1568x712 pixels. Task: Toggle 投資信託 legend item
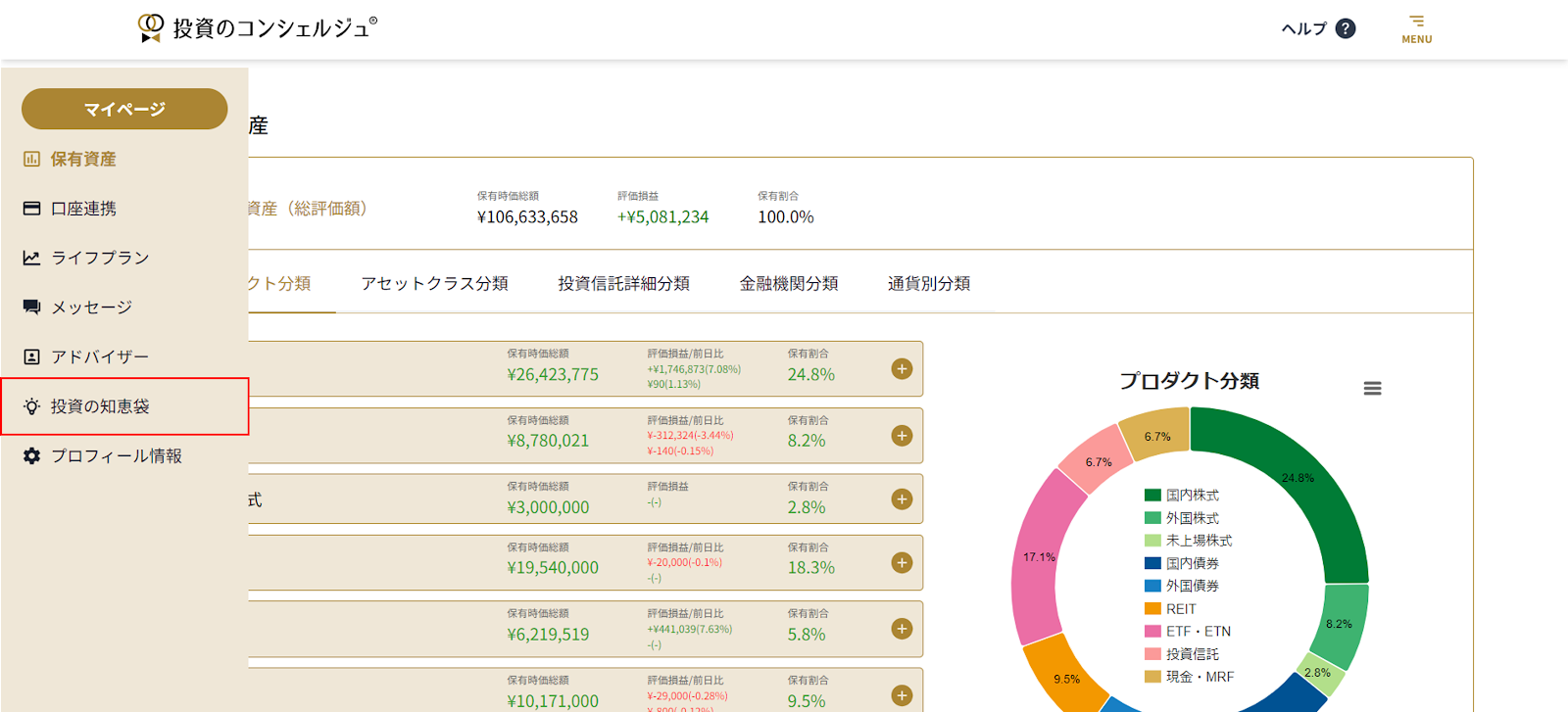pos(1182,654)
